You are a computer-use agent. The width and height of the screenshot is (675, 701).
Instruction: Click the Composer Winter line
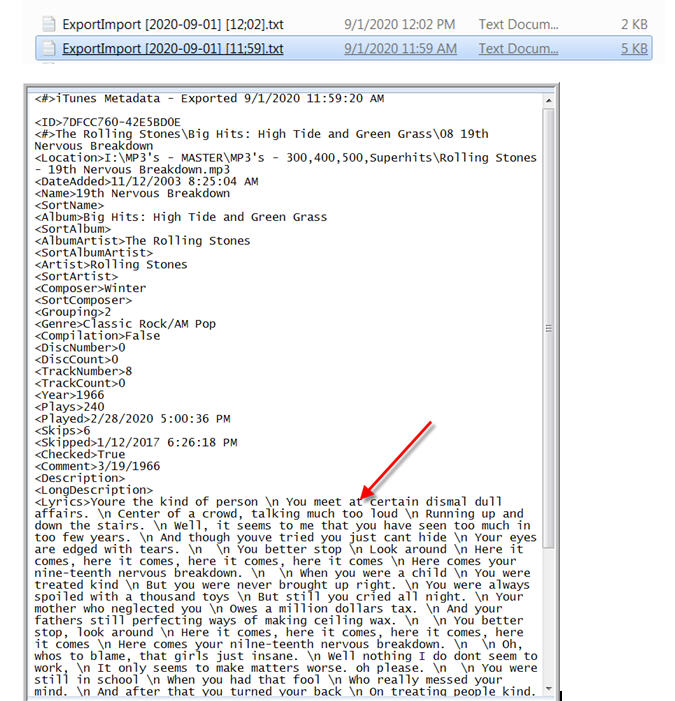point(90,288)
